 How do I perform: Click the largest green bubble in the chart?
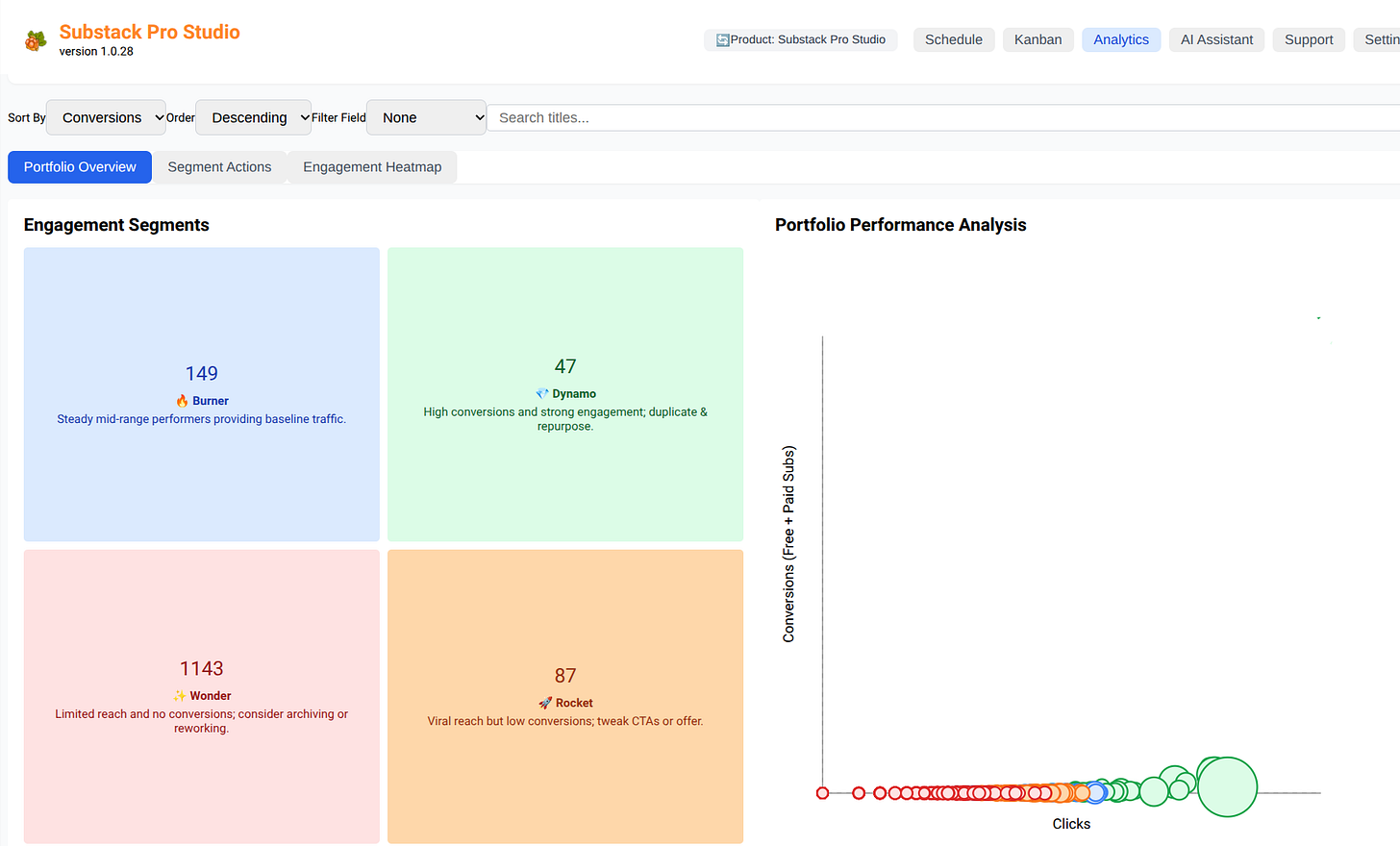pyautogui.click(x=1227, y=787)
